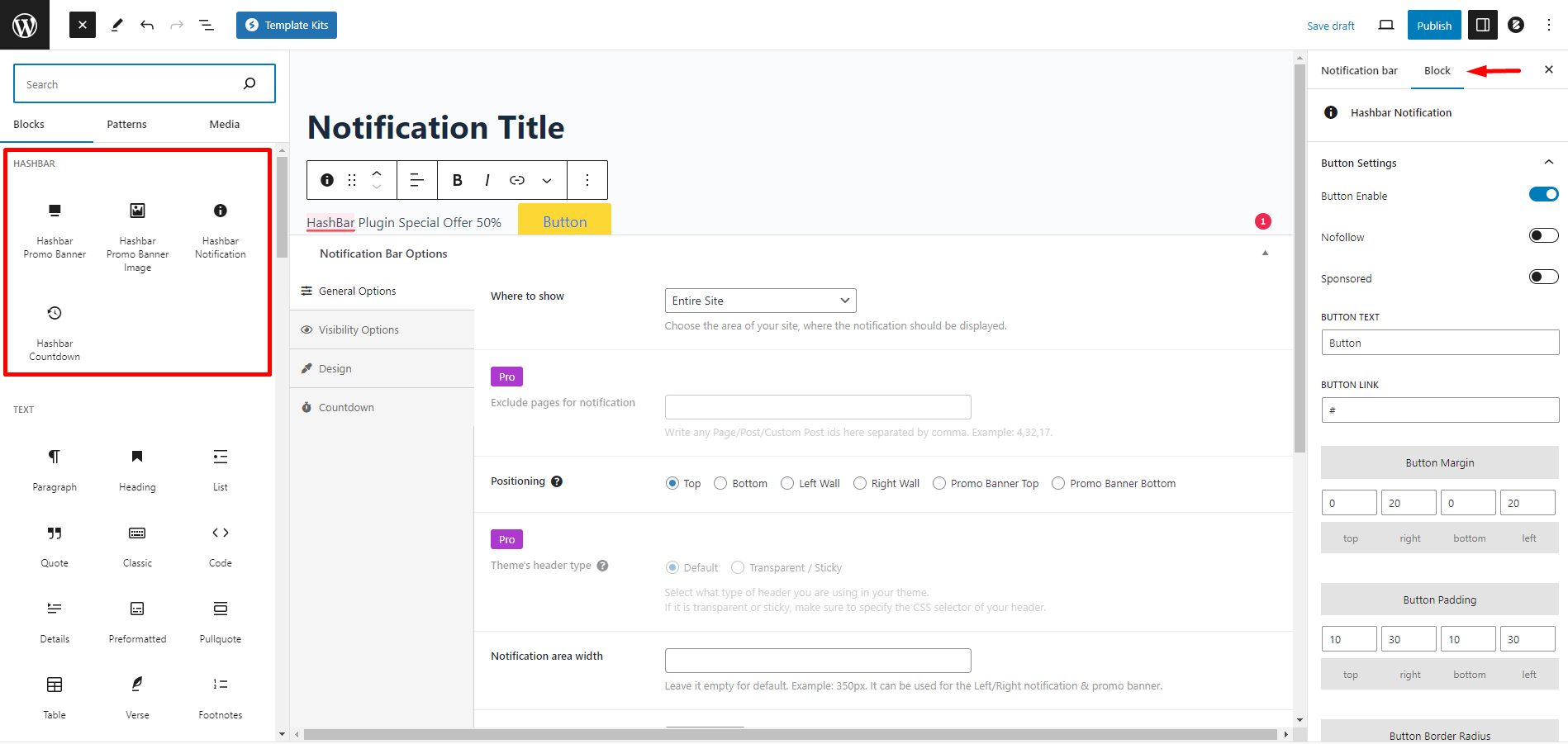The image size is (1568, 744).
Task: Open block options three-dot menu
Action: (587, 180)
